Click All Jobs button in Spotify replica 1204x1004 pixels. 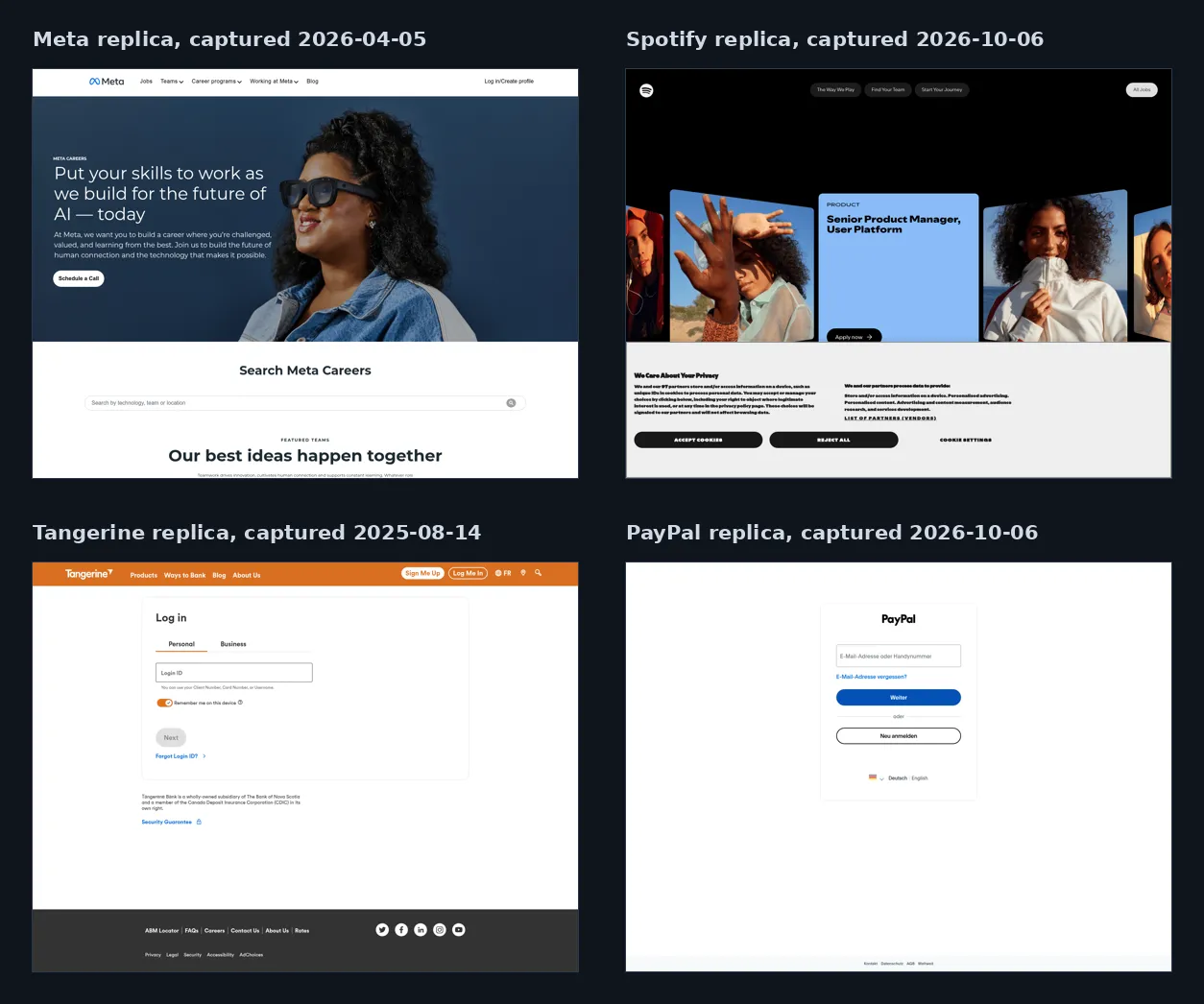1142,90
